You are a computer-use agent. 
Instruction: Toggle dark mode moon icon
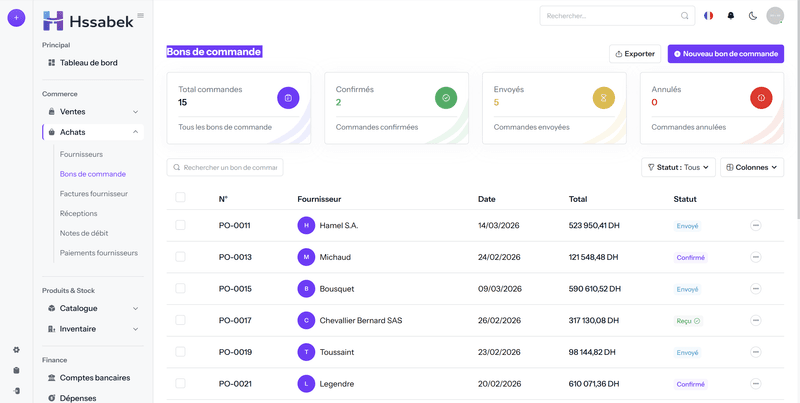[752, 16]
